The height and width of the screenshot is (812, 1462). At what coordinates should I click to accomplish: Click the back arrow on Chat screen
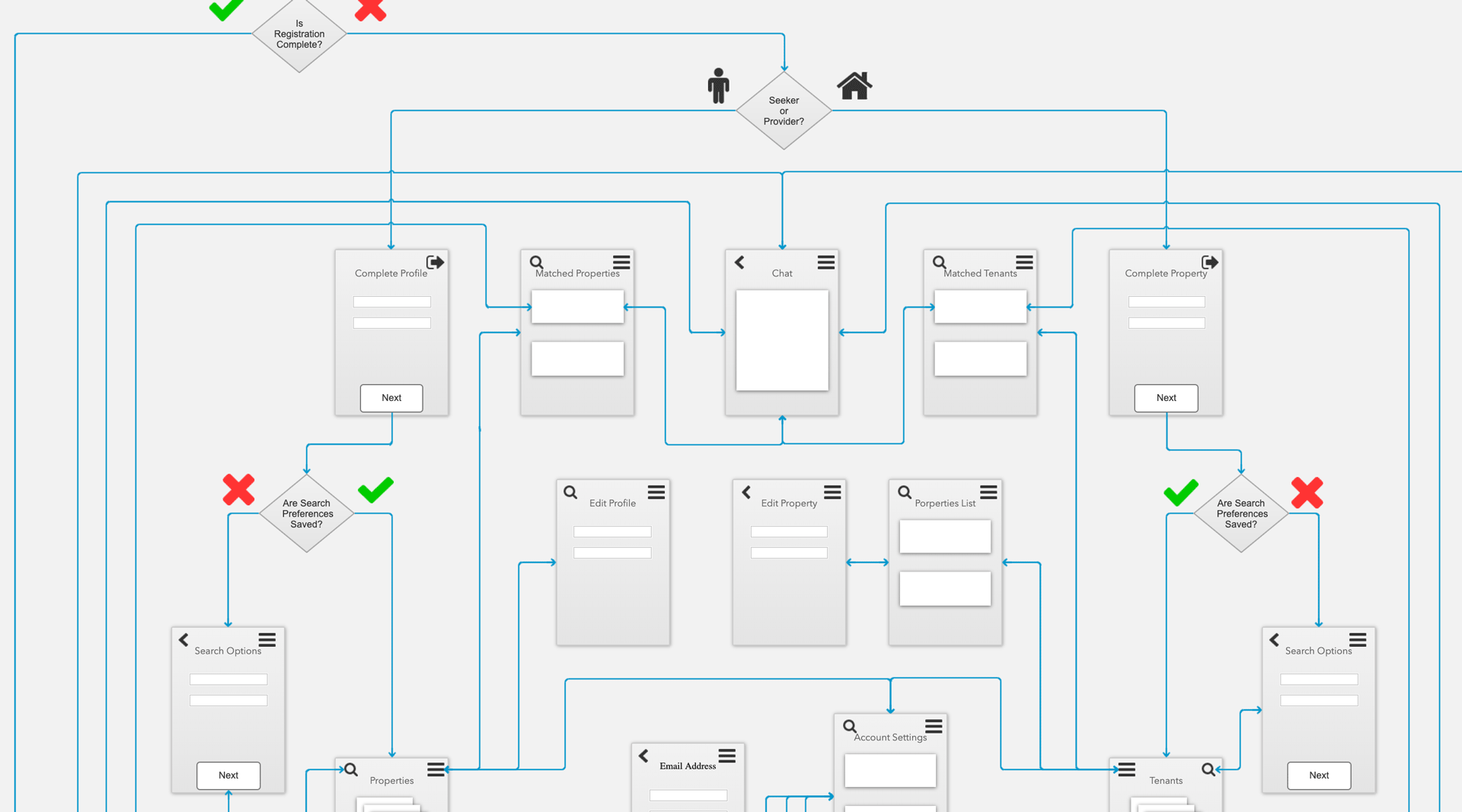[x=739, y=263]
